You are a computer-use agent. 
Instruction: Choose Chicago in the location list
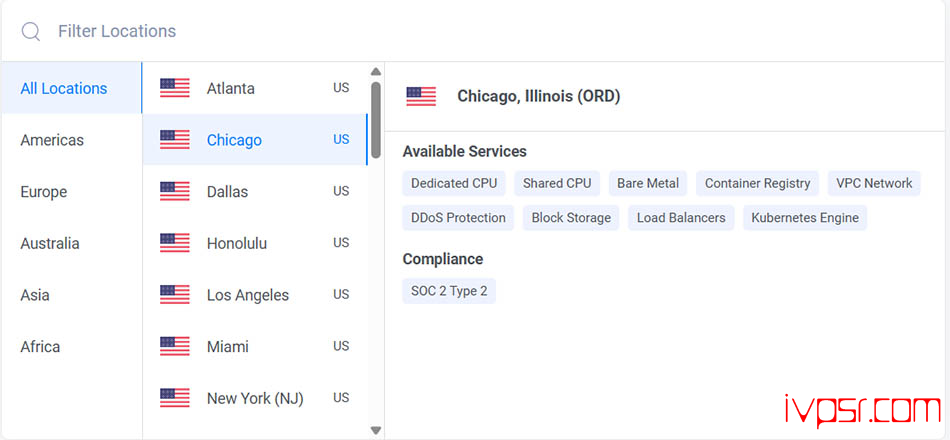coord(234,140)
